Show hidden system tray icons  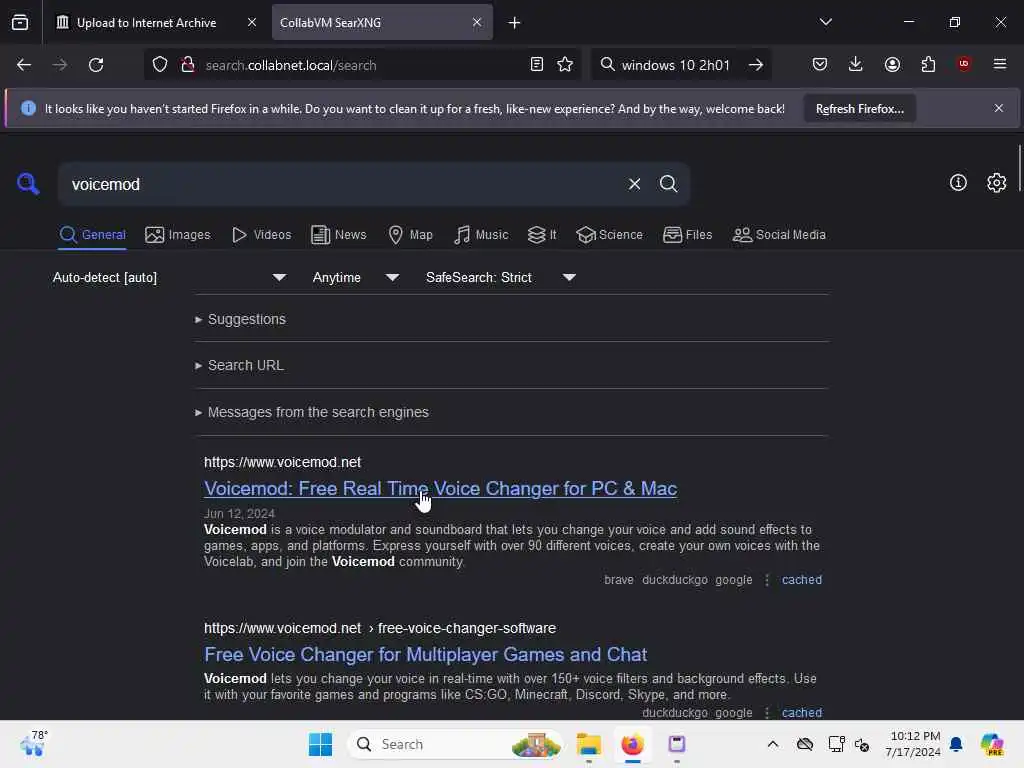[773, 744]
